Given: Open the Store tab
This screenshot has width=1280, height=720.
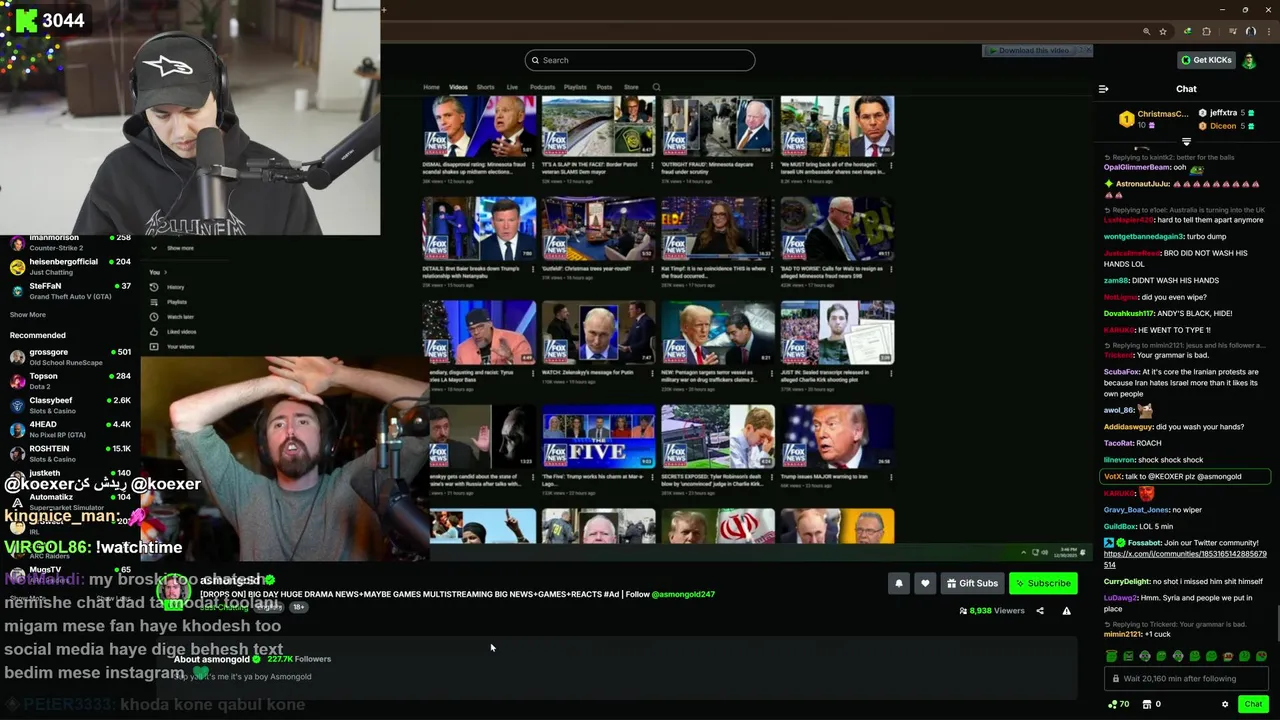Looking at the screenshot, I should point(631,87).
